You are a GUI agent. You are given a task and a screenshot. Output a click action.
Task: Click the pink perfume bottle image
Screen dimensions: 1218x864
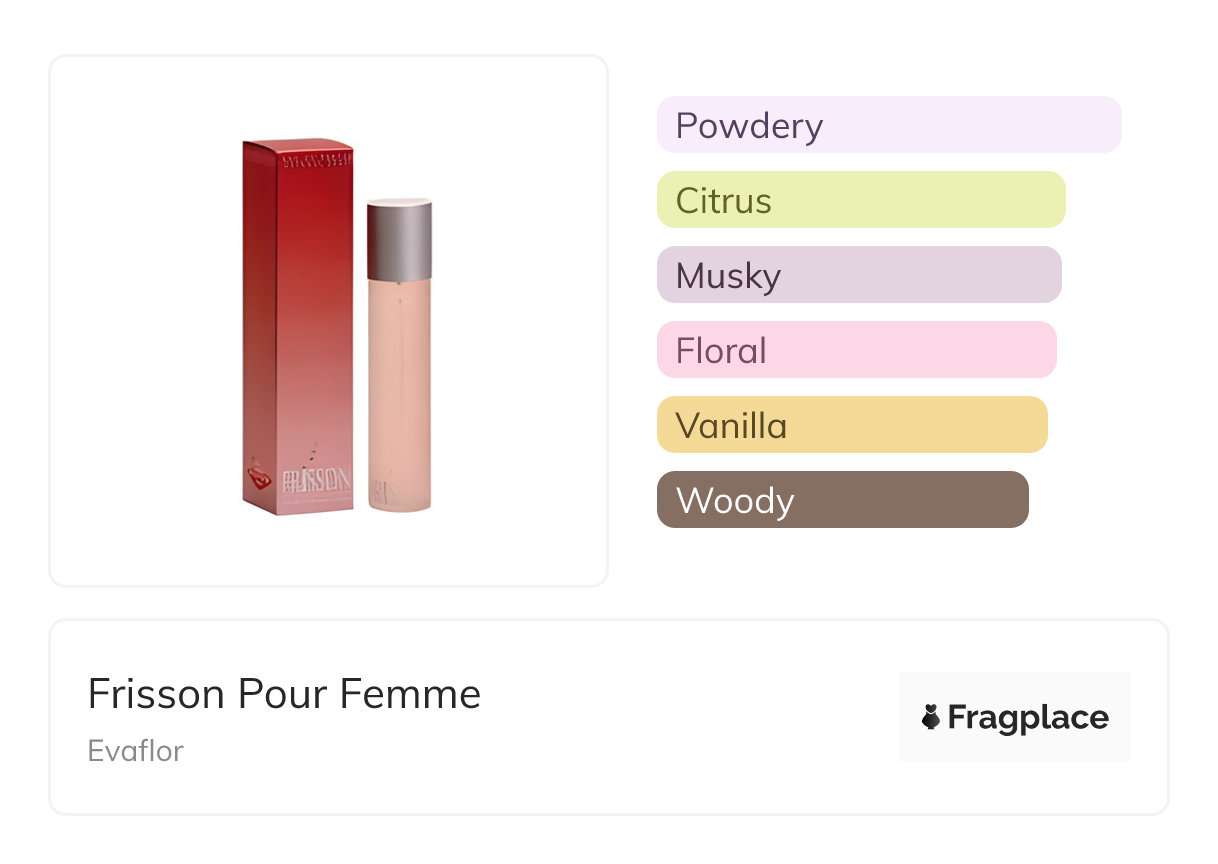400,356
